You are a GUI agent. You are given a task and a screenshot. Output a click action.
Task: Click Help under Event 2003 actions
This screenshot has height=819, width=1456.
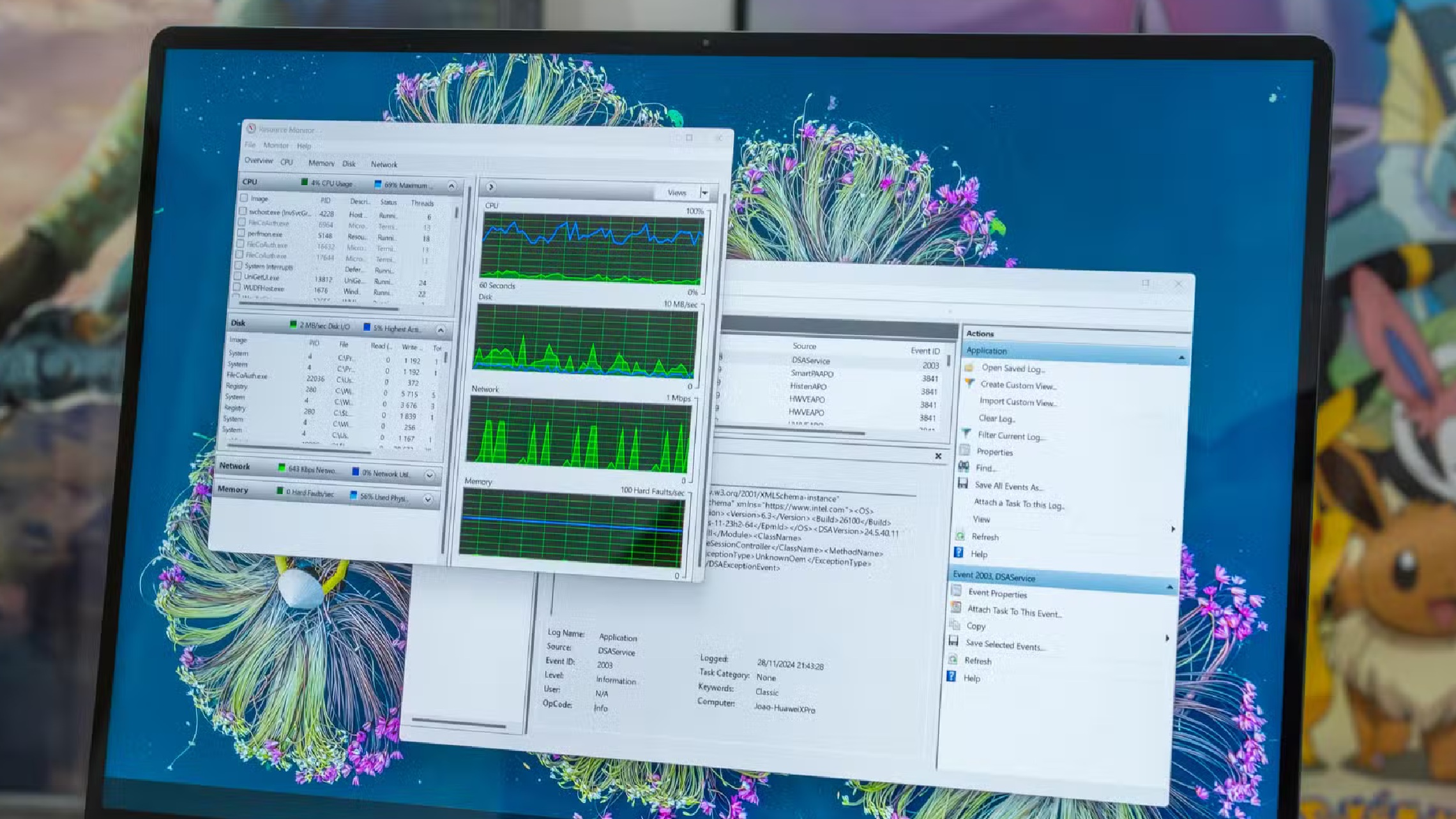pyautogui.click(x=971, y=678)
